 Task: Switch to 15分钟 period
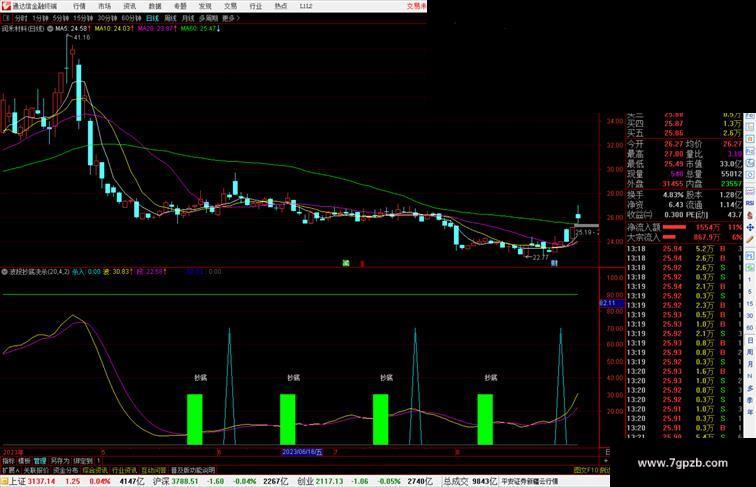(x=83, y=18)
